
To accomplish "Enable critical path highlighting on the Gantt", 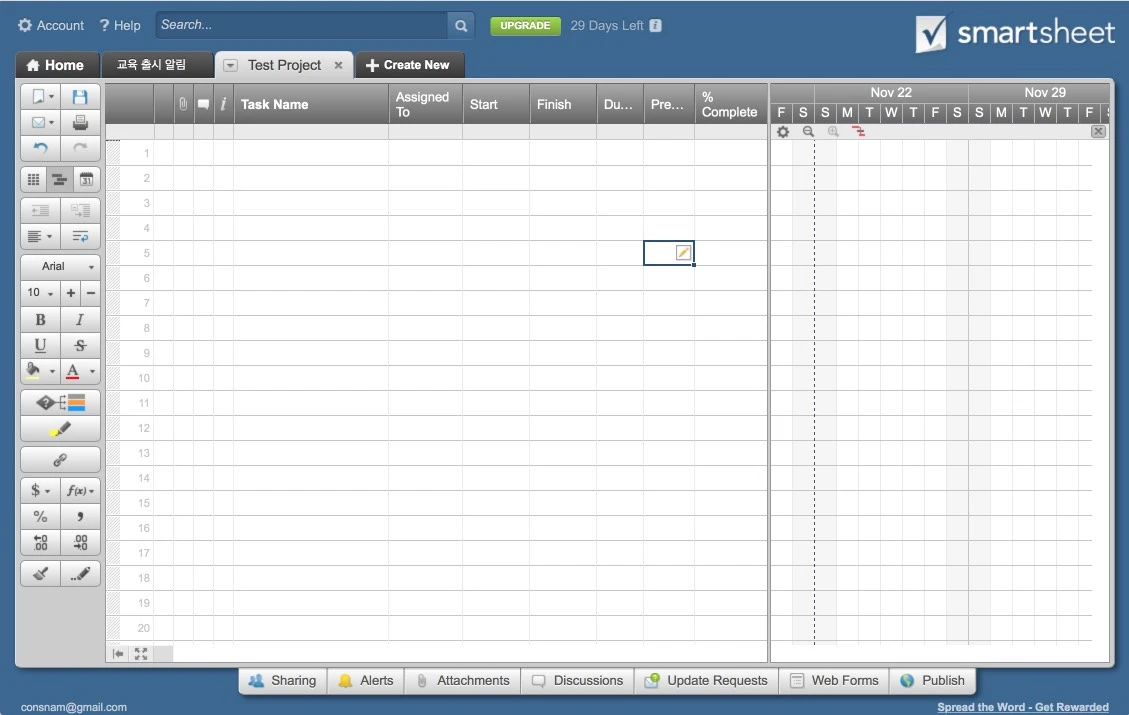I will coord(859,131).
